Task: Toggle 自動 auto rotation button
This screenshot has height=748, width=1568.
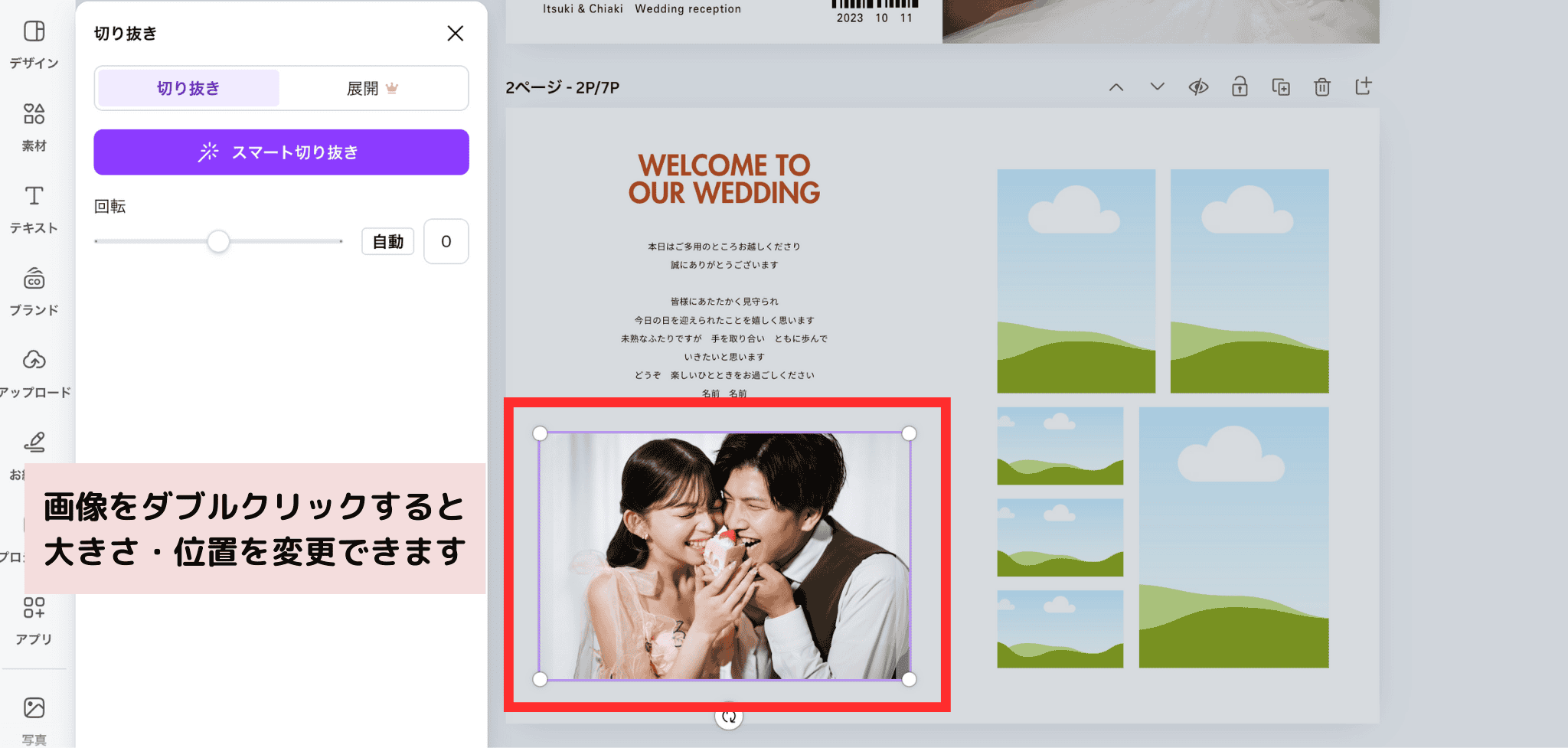Action: (x=387, y=242)
